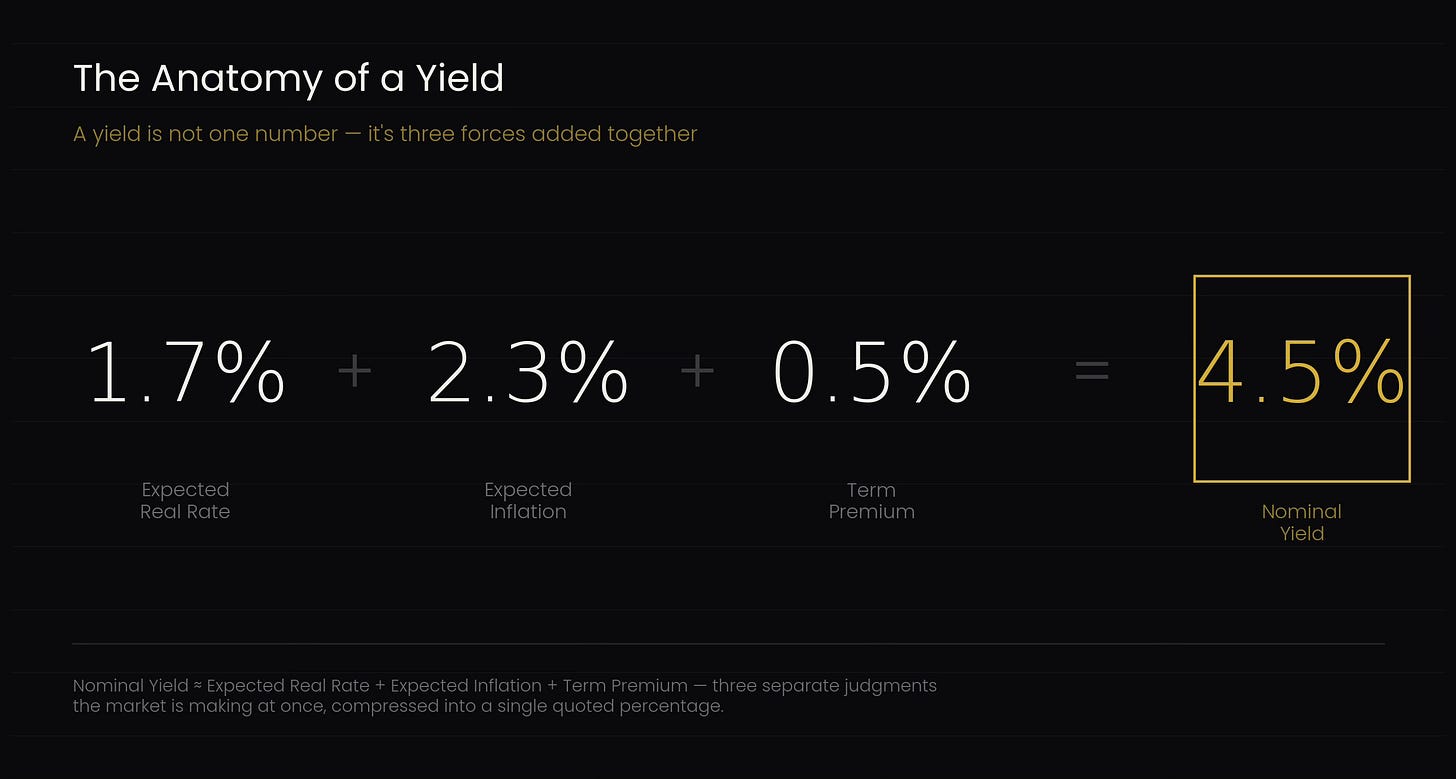This screenshot has height=779, width=1456.
Task: Click the 0.5% figure
Action: (872, 372)
